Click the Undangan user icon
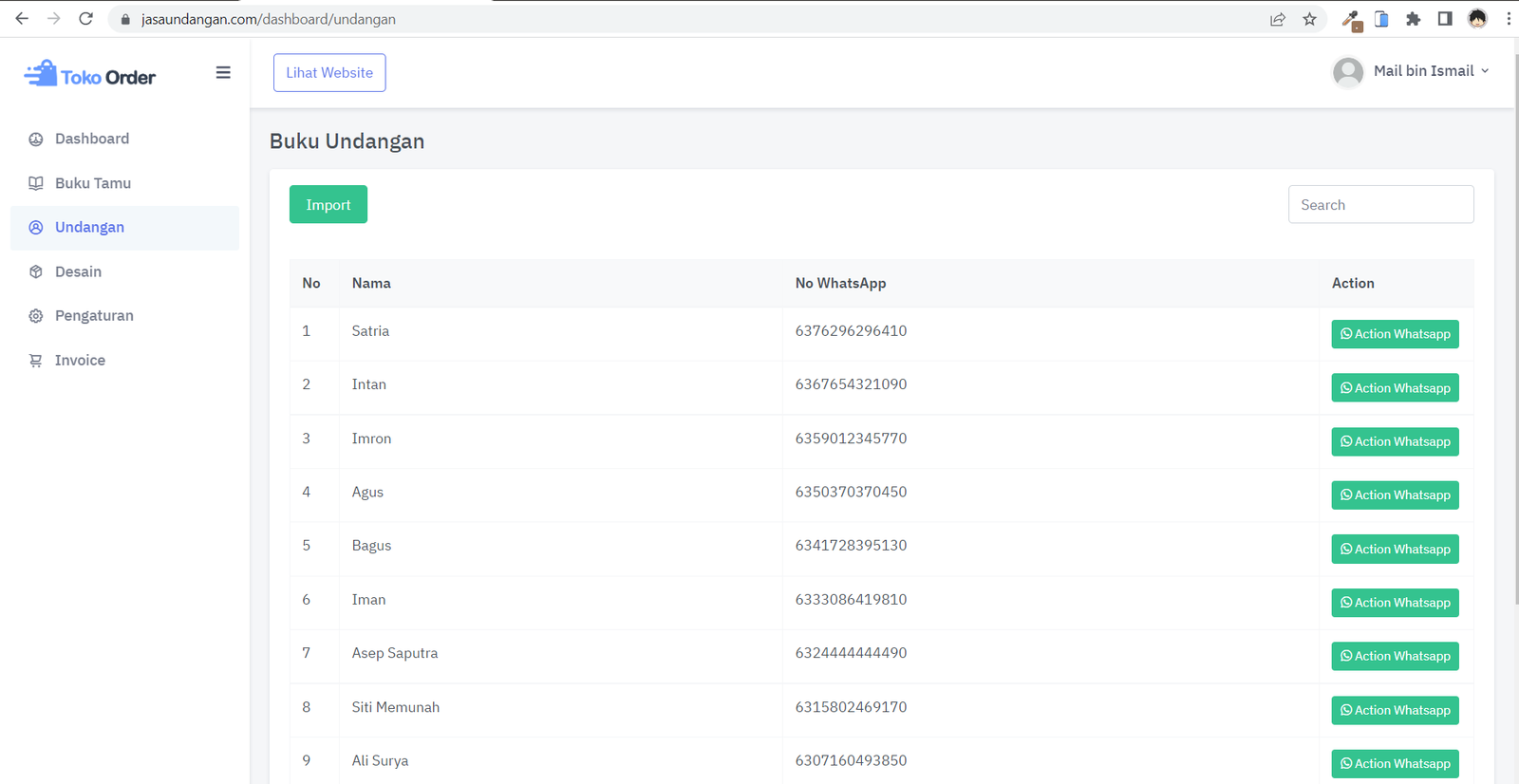This screenshot has width=1519, height=784. [x=36, y=228]
